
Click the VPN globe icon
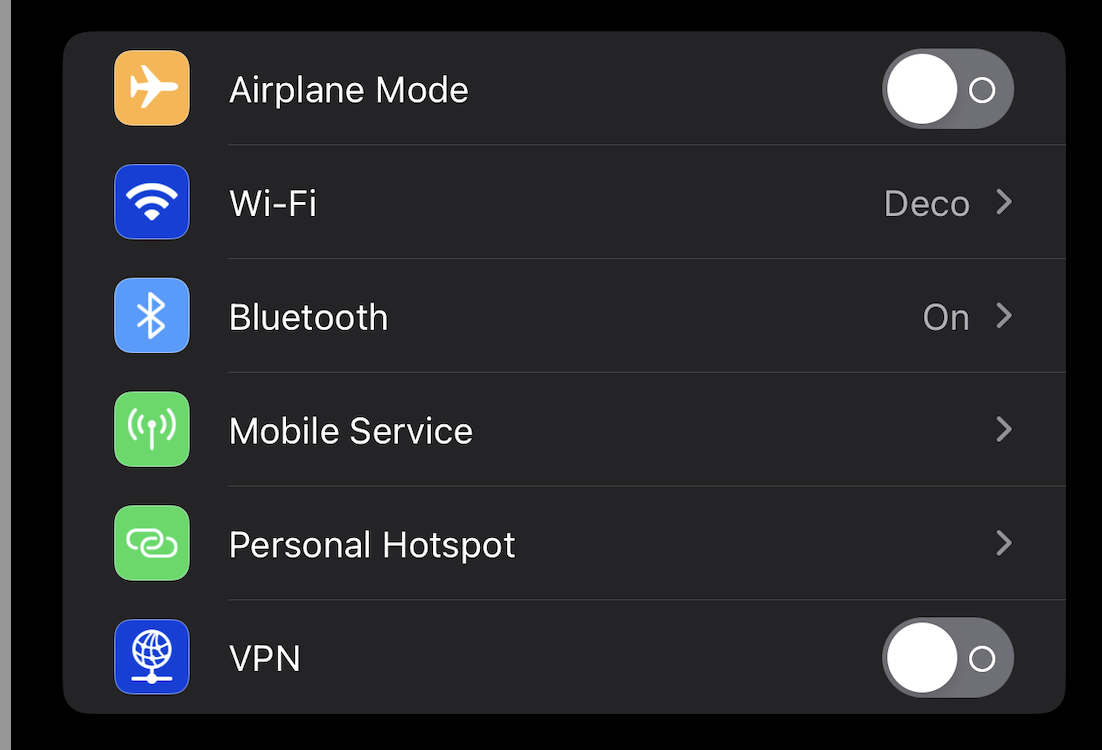[152, 657]
